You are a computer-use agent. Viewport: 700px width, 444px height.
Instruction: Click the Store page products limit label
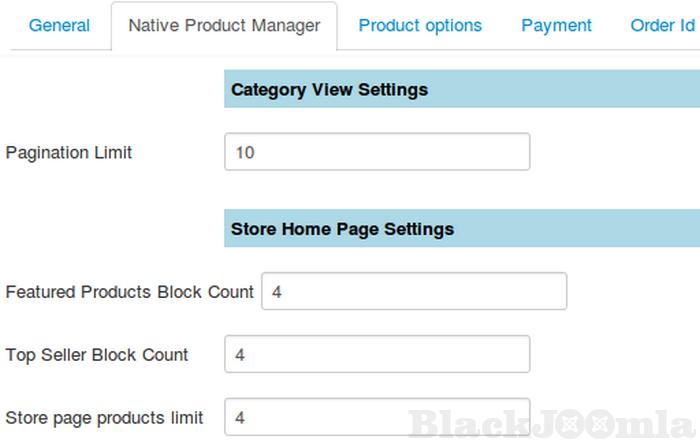pyautogui.click(x=105, y=417)
